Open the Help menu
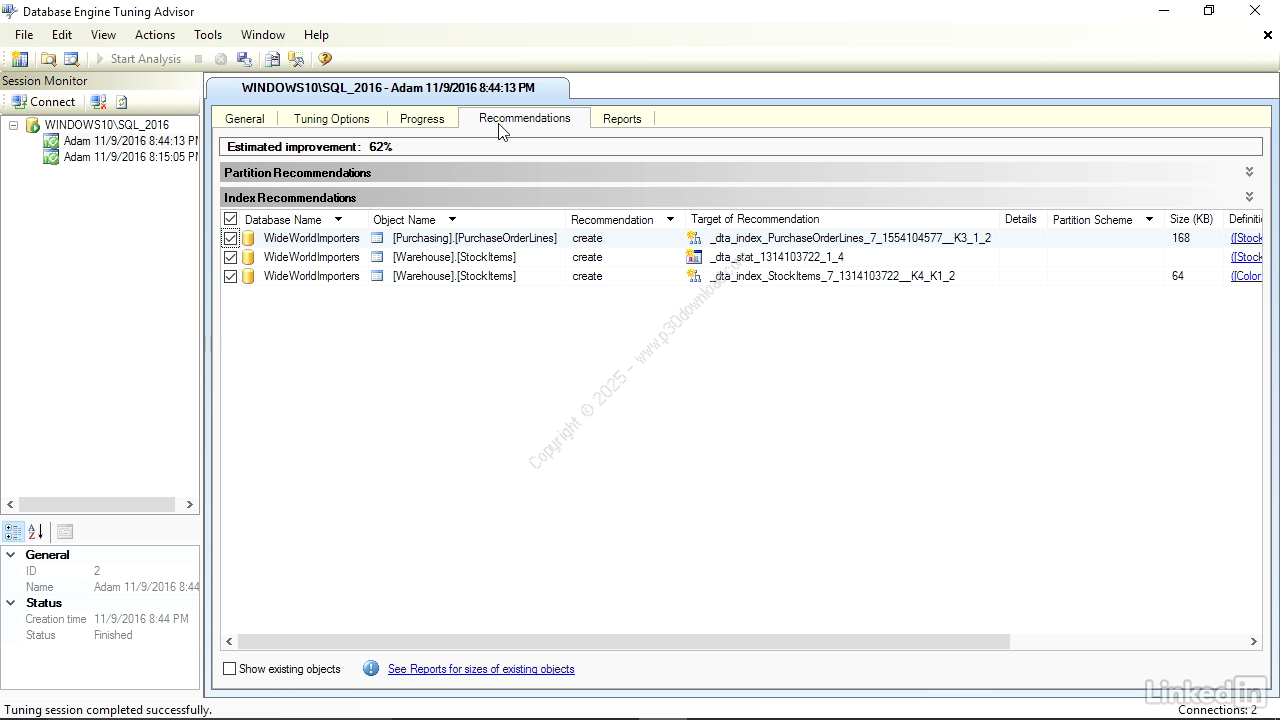Screen dimensions: 1280x720 click(x=316, y=35)
